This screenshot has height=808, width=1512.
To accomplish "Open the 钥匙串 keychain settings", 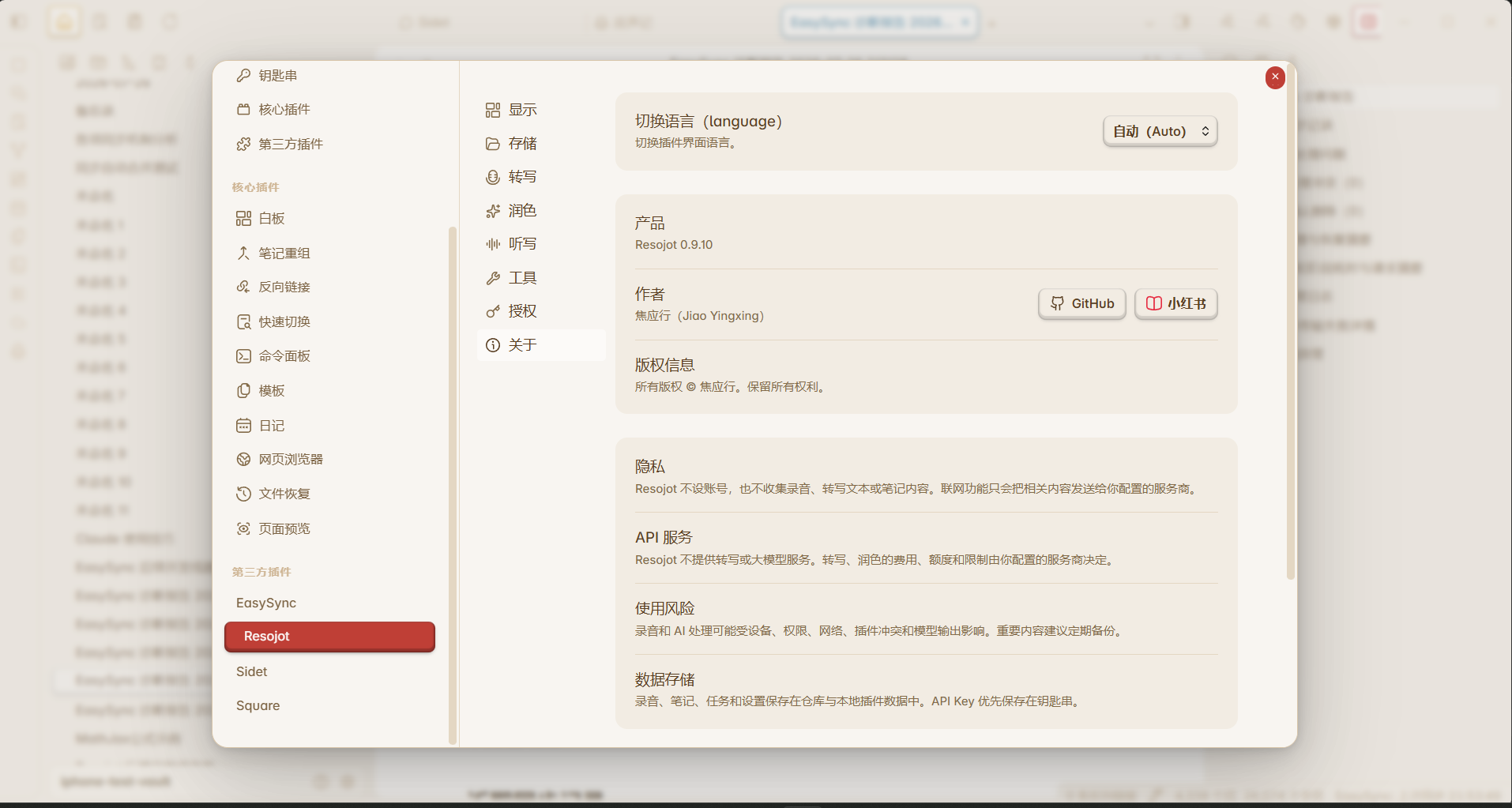I will [x=329, y=76].
